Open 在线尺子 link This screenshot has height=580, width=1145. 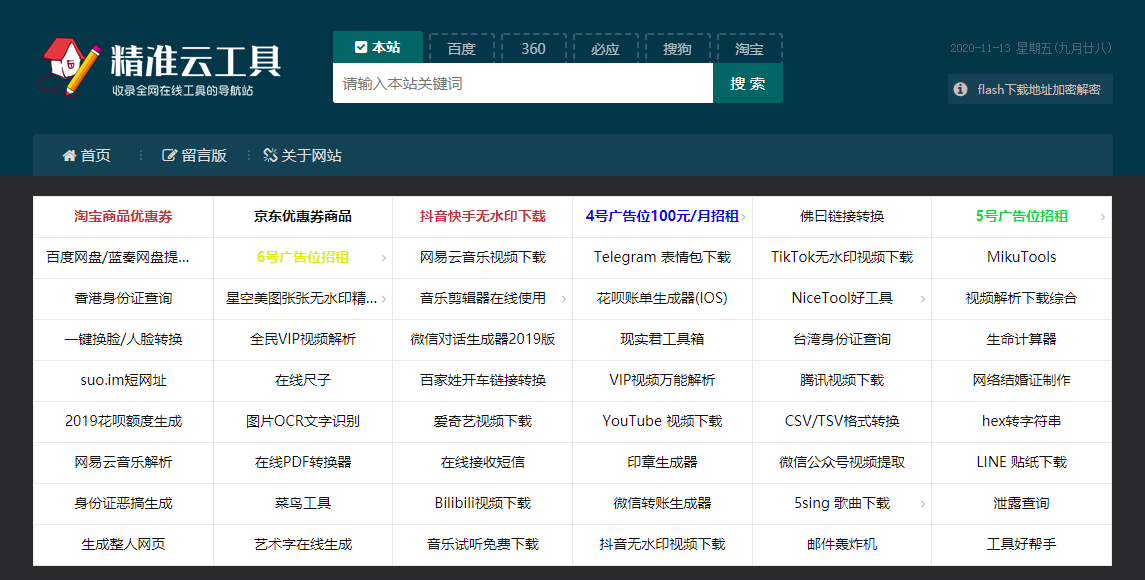pyautogui.click(x=303, y=380)
